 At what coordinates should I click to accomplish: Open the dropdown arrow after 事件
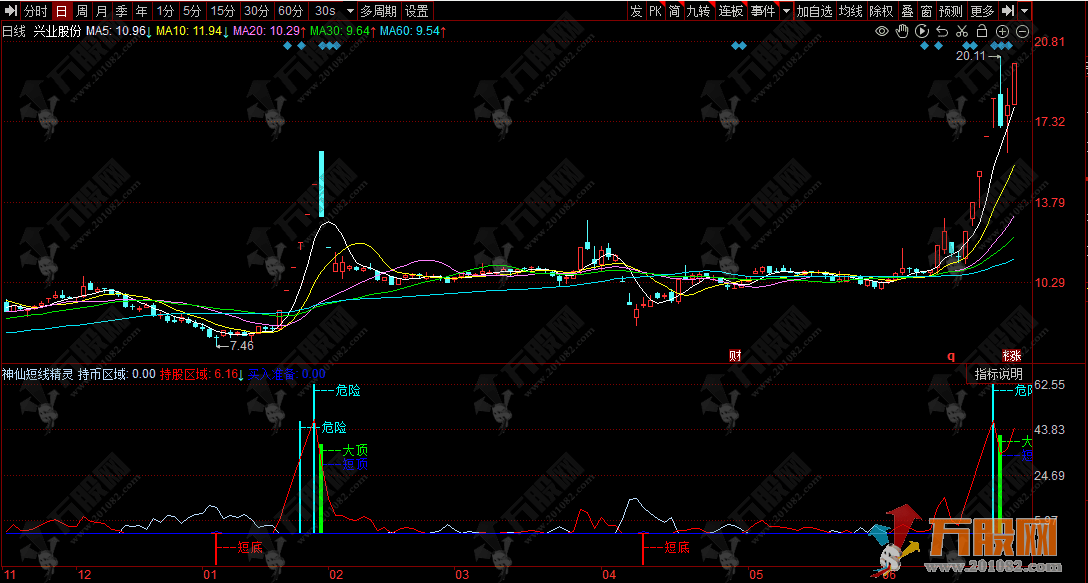coord(785,11)
